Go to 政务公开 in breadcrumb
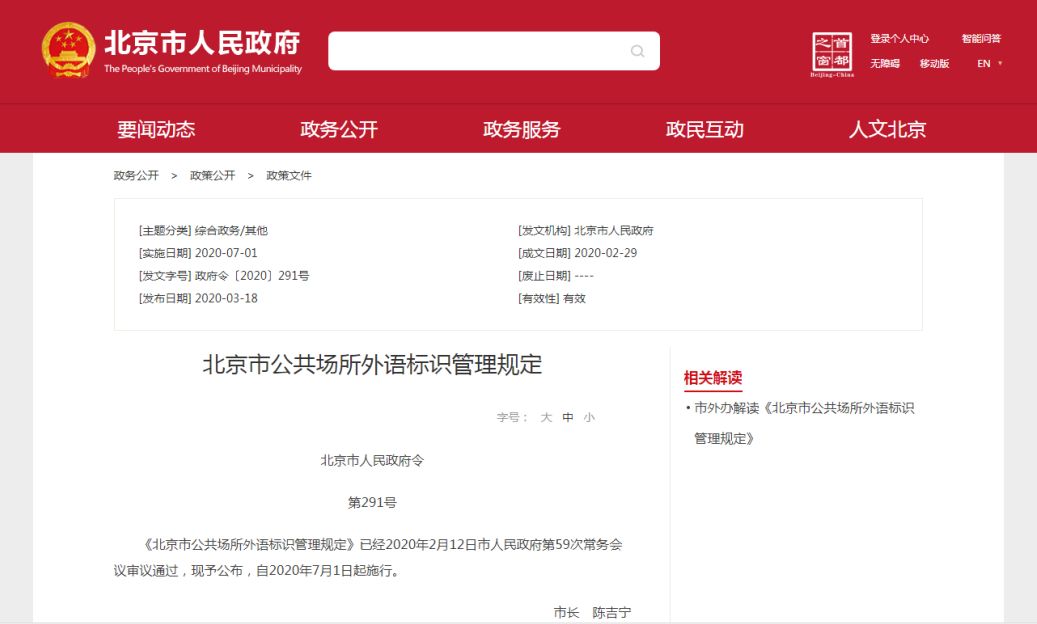 pos(136,175)
